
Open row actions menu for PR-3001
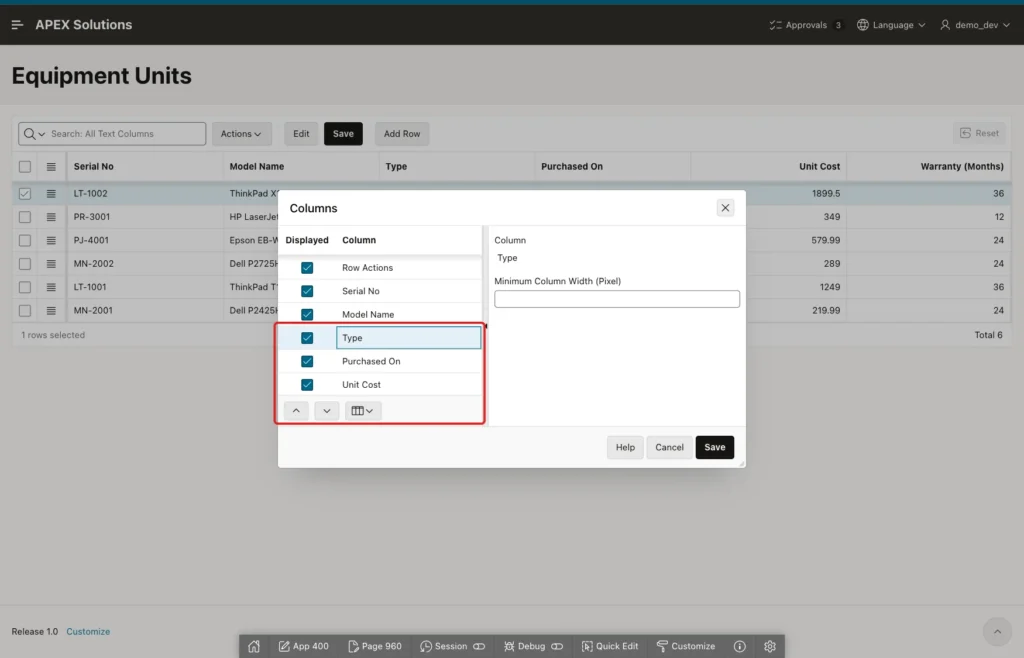pos(51,217)
